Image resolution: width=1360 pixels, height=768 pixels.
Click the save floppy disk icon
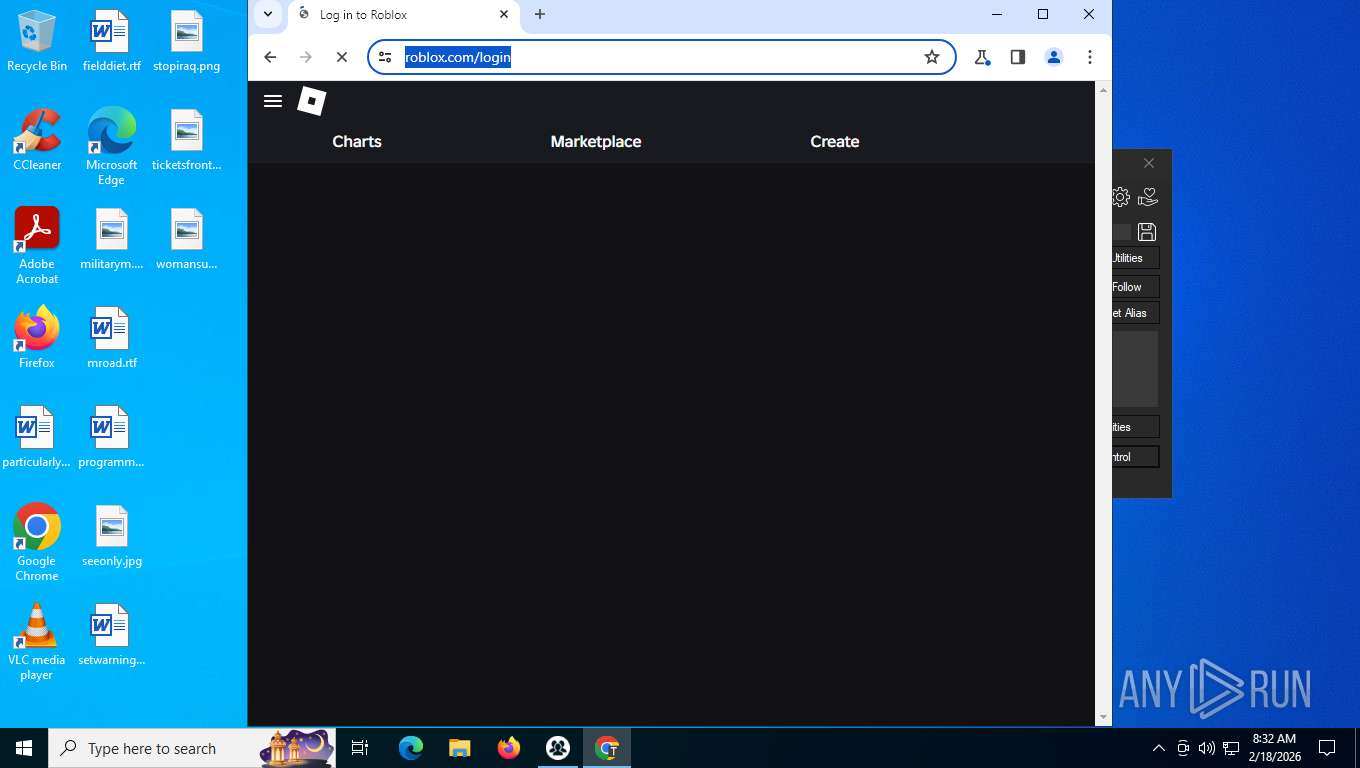pyautogui.click(x=1147, y=232)
